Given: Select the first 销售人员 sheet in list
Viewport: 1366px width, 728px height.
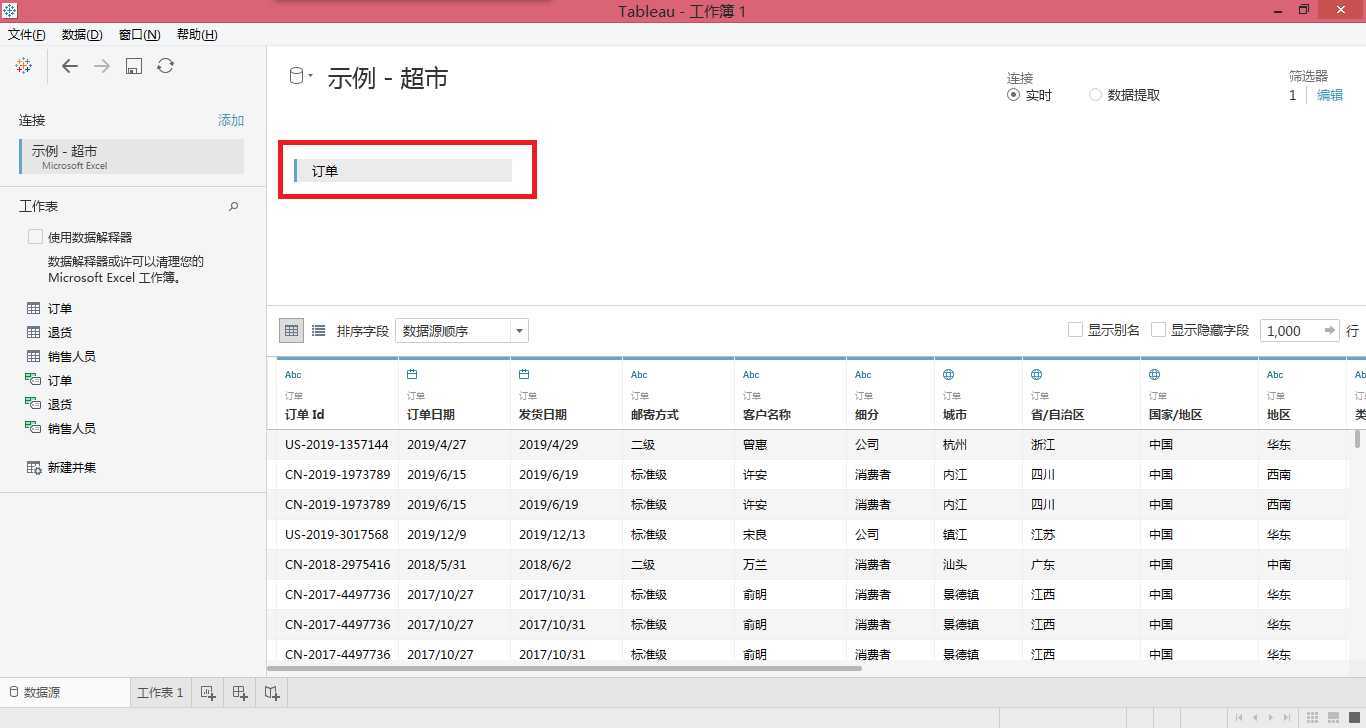Looking at the screenshot, I should pos(72,356).
